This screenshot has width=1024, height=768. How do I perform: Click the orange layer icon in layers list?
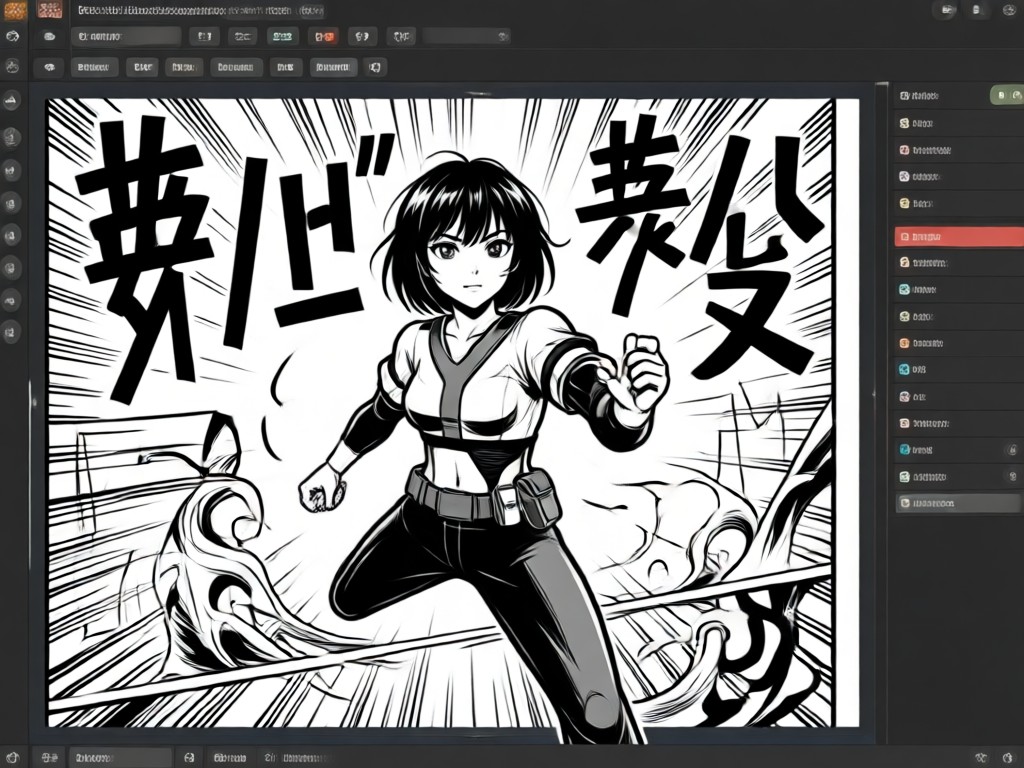904,343
